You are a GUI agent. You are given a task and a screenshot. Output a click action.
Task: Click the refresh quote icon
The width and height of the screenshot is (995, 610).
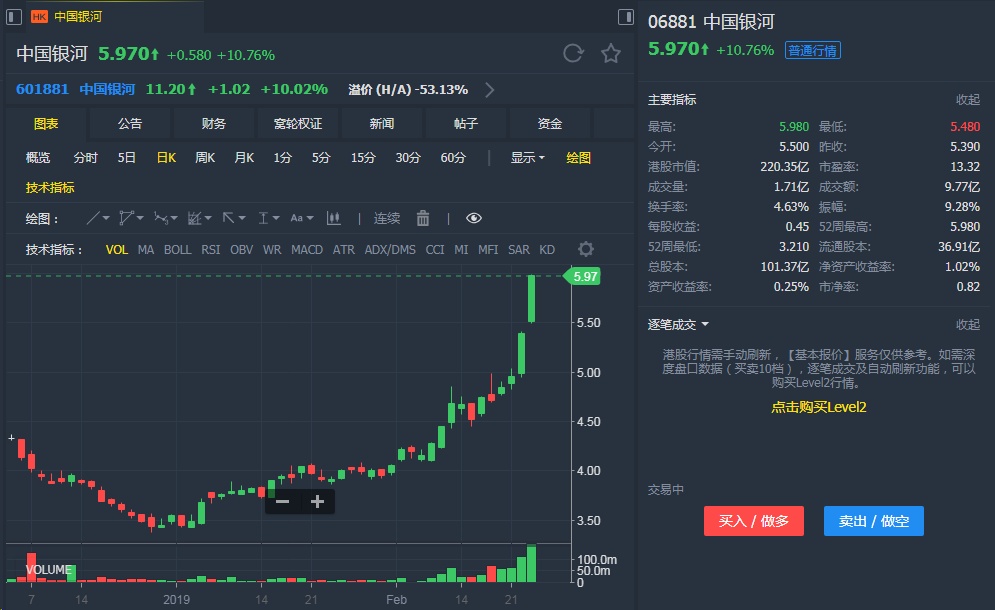[573, 53]
